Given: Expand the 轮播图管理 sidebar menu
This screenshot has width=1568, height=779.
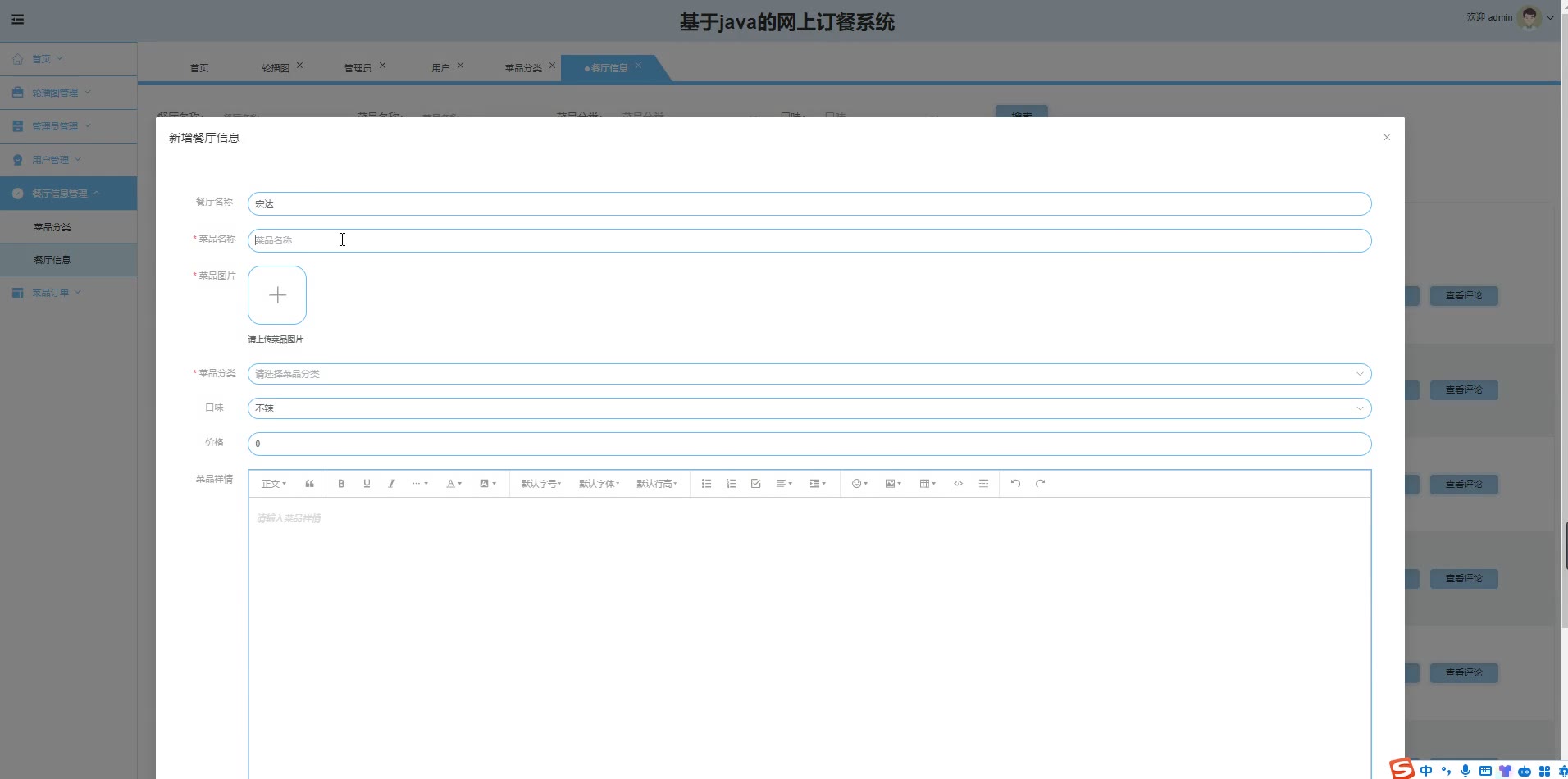Looking at the screenshot, I should [x=68, y=93].
